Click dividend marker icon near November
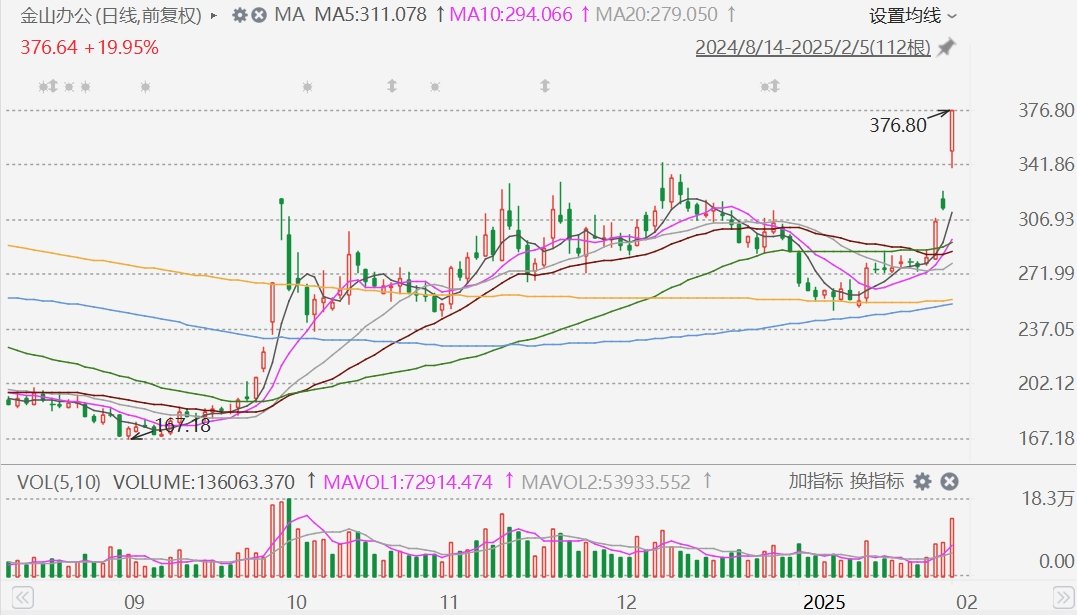The width and height of the screenshot is (1077, 615). point(393,87)
